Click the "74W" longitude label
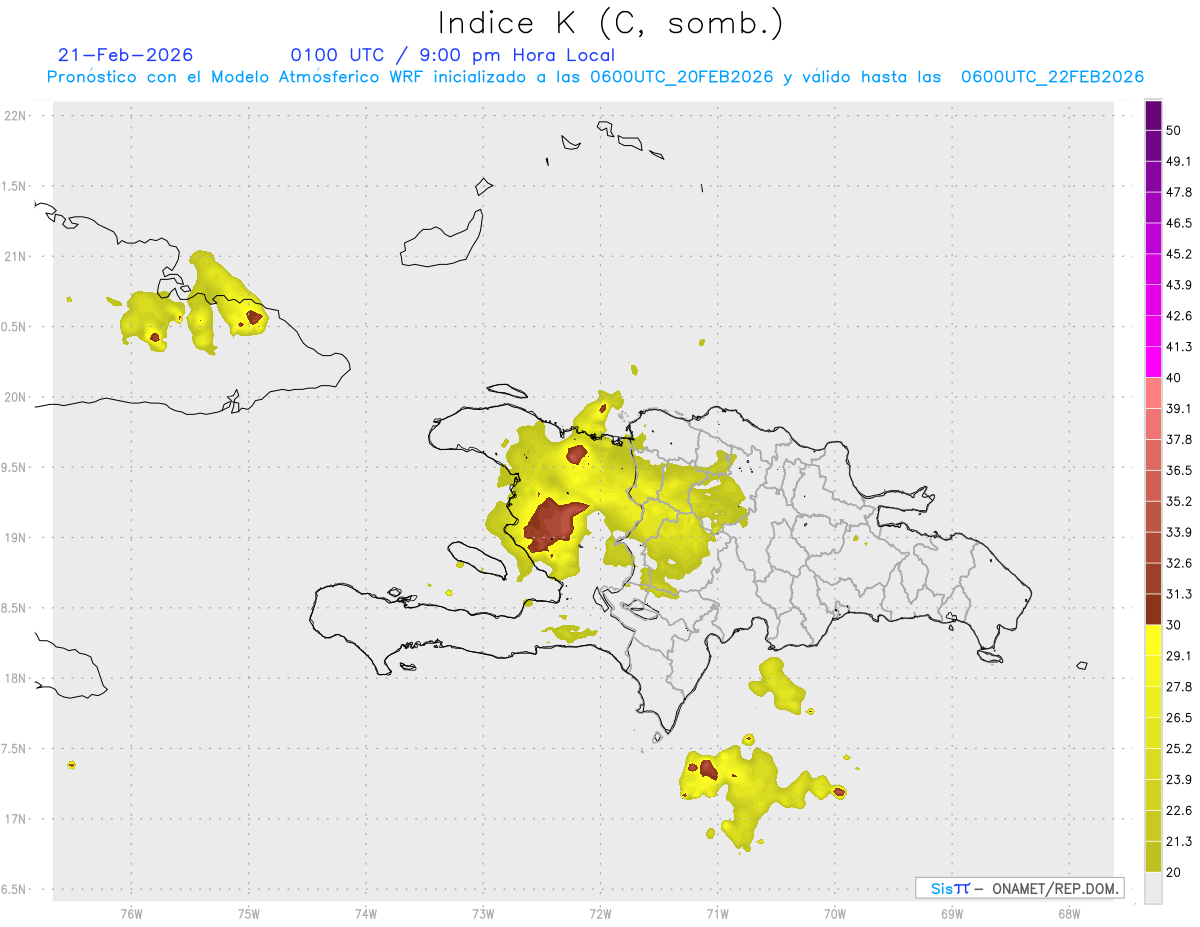Screen dimensions: 1200x927 (366, 914)
